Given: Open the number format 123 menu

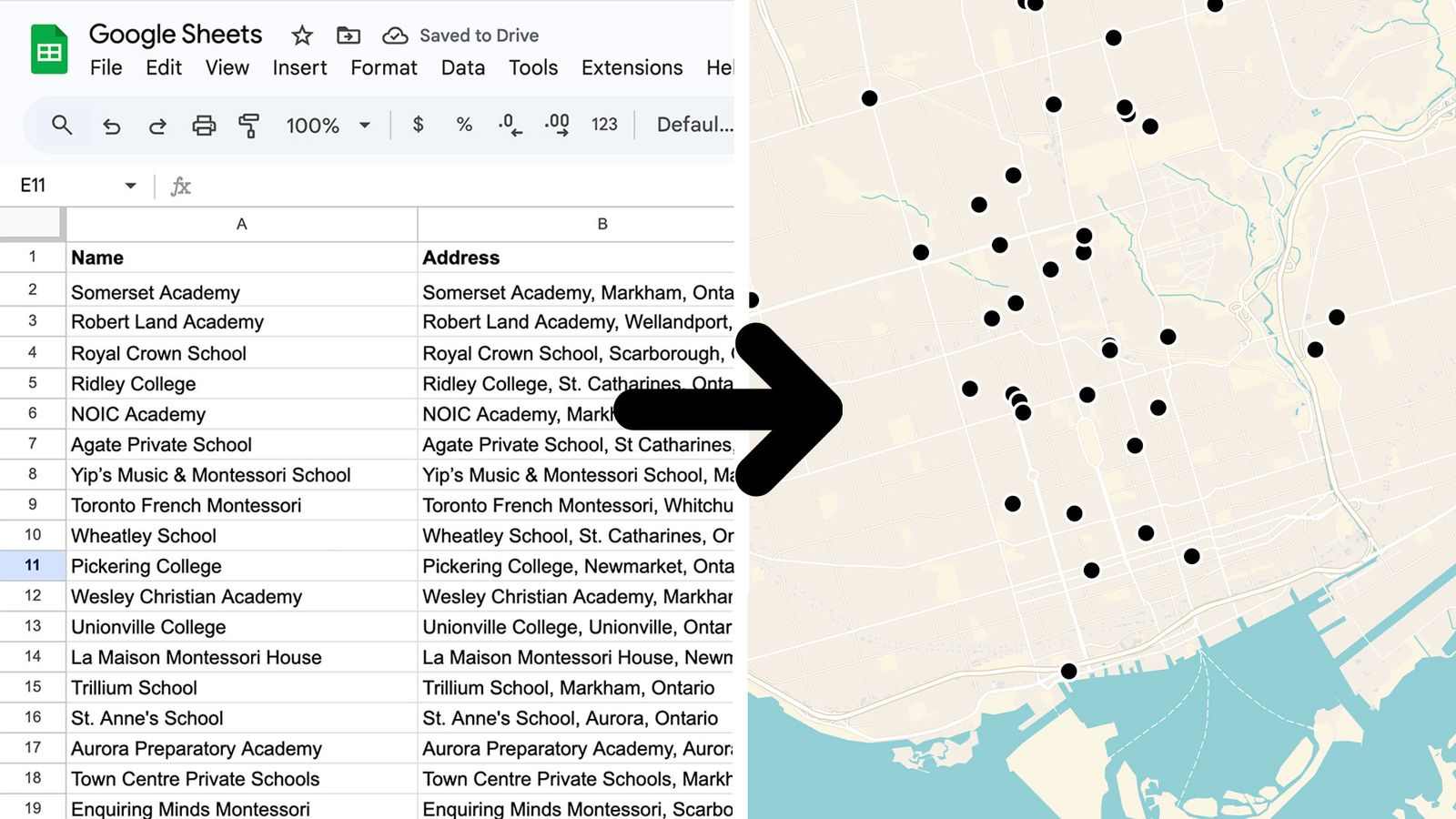Looking at the screenshot, I should pos(603,126).
